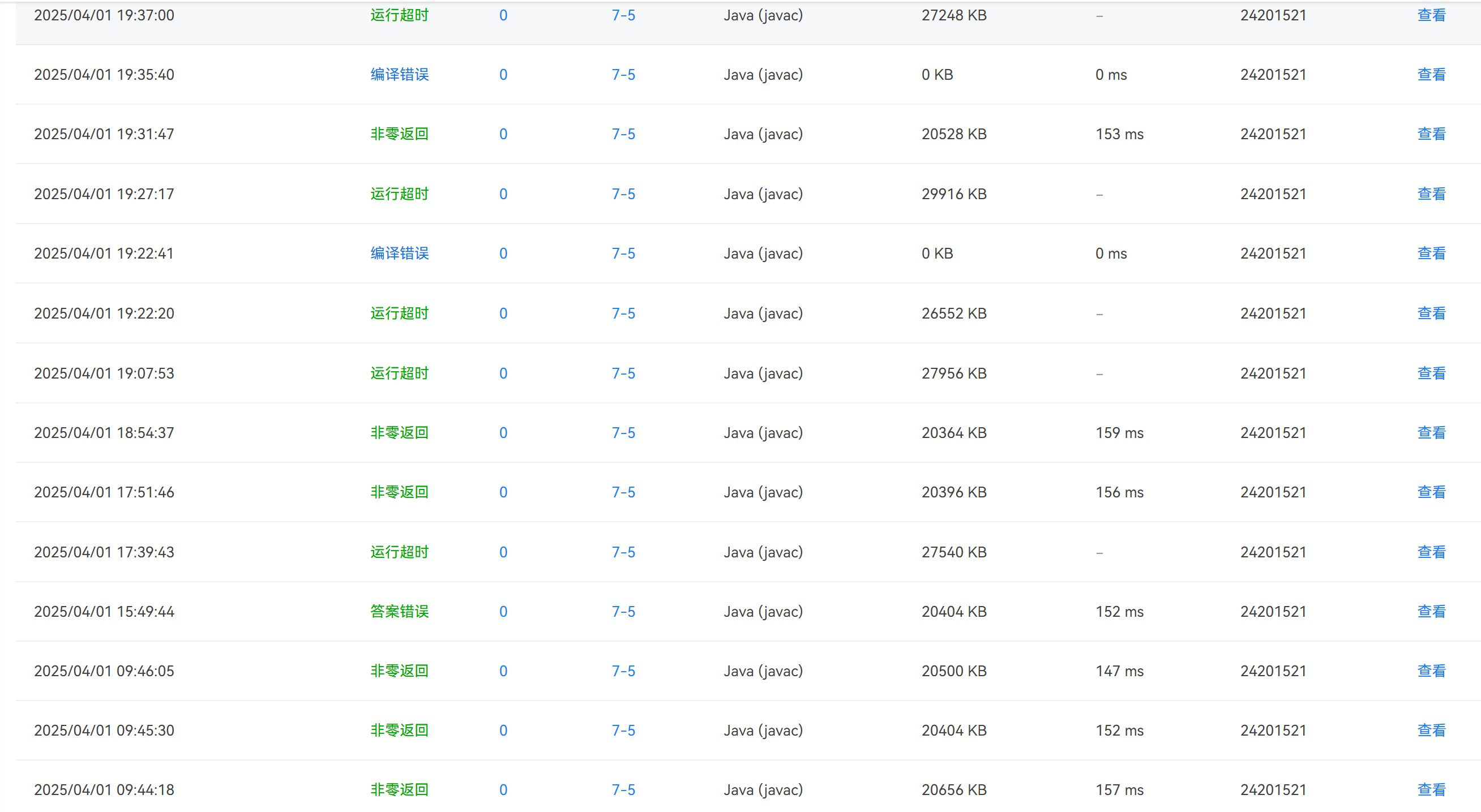The image size is (1481, 812).
Task: Click 非零返回 status for 19:31:47 submission
Action: [400, 134]
